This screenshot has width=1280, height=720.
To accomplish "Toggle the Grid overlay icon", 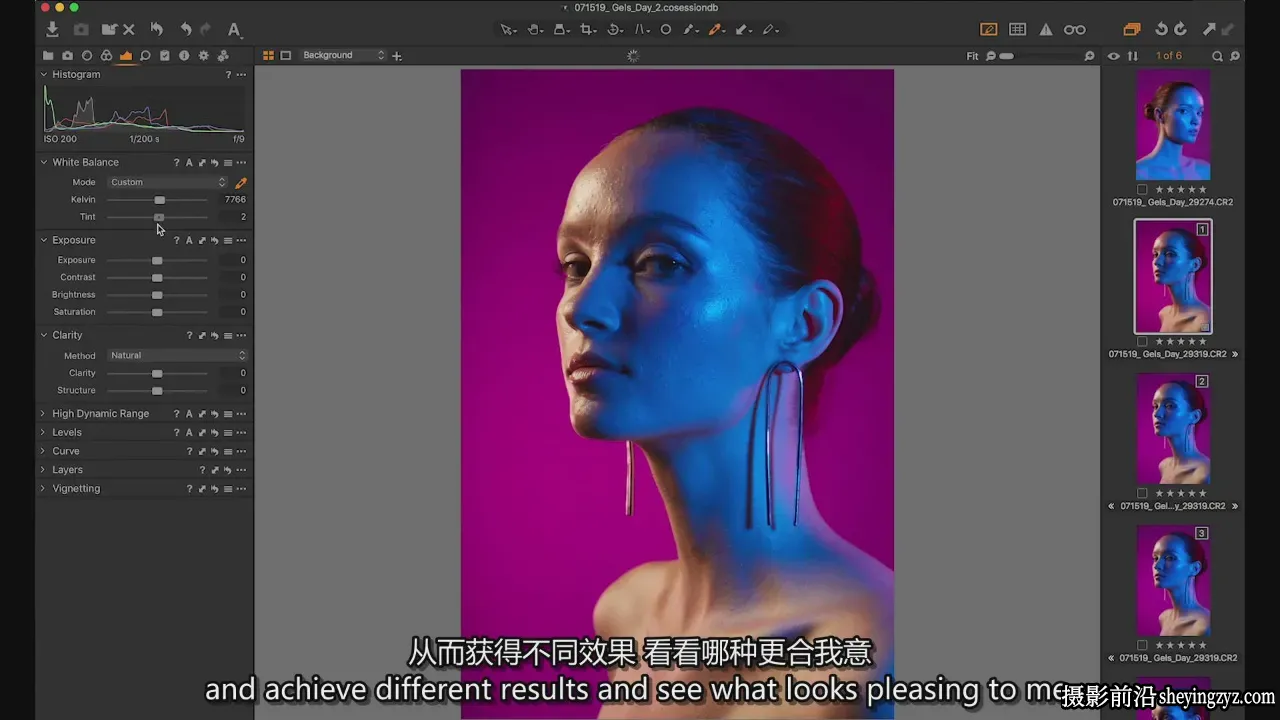I will pyautogui.click(x=1017, y=30).
